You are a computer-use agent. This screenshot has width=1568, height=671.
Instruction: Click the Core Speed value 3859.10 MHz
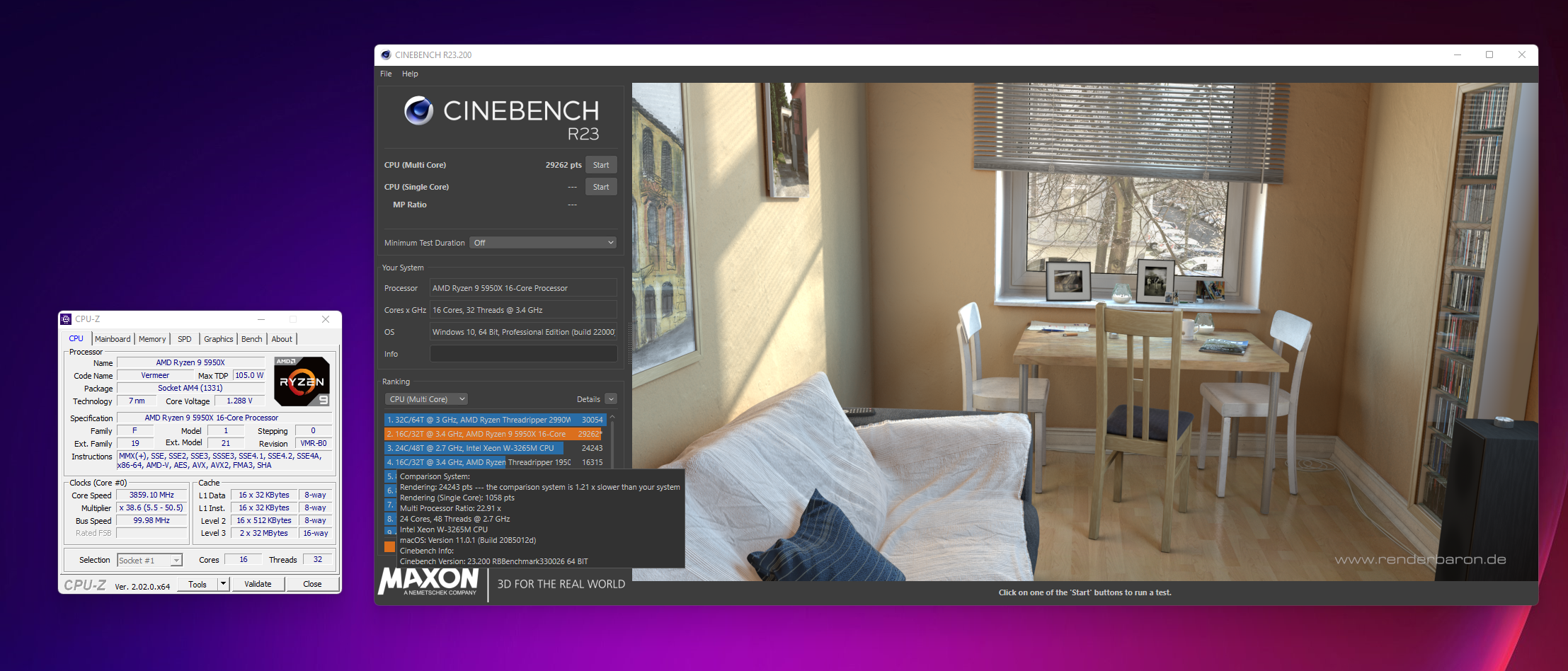click(151, 495)
